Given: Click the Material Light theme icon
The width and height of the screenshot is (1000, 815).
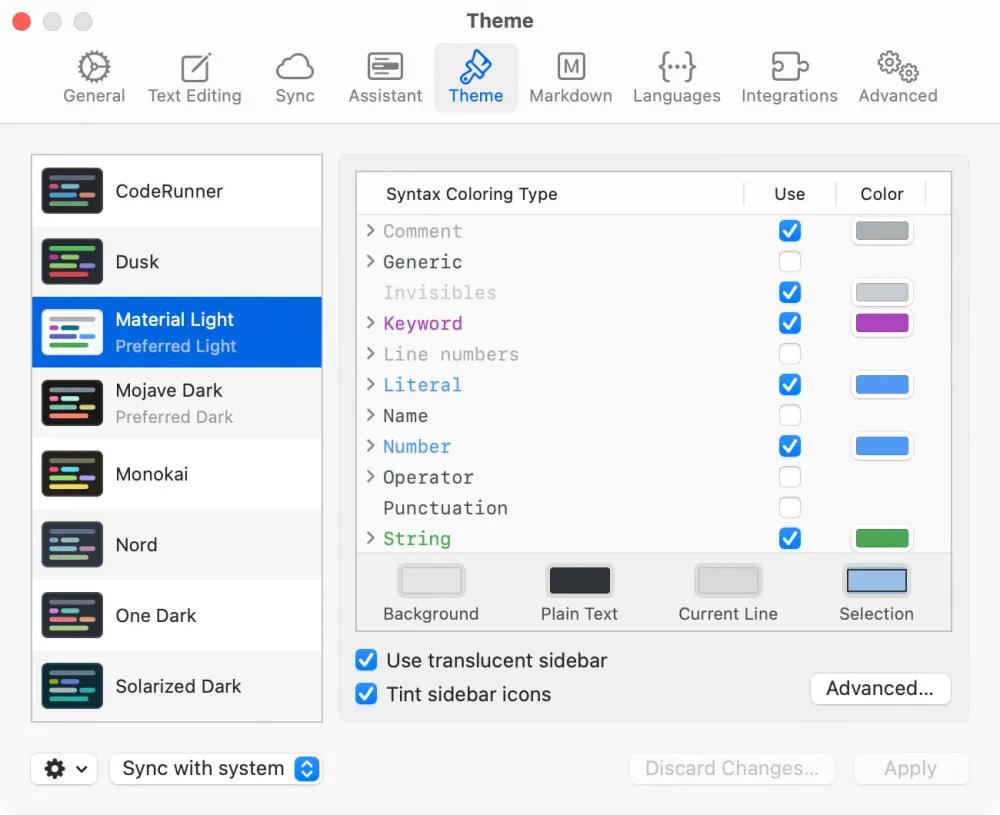Looking at the screenshot, I should pyautogui.click(x=72, y=332).
